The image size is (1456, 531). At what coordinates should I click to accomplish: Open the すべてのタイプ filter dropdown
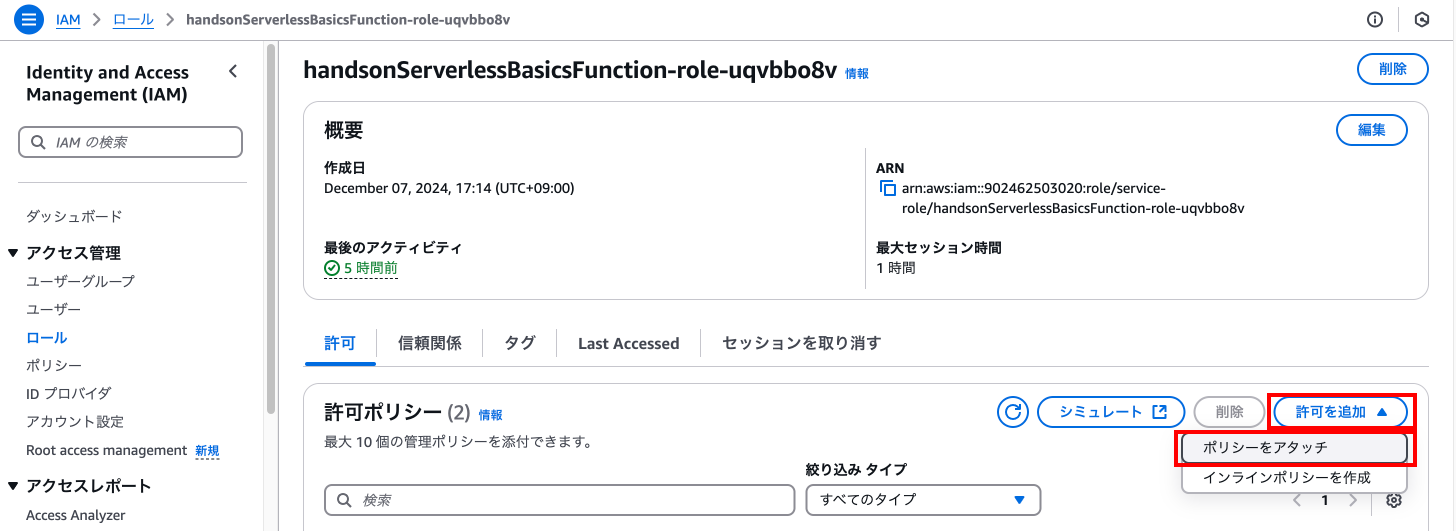923,499
